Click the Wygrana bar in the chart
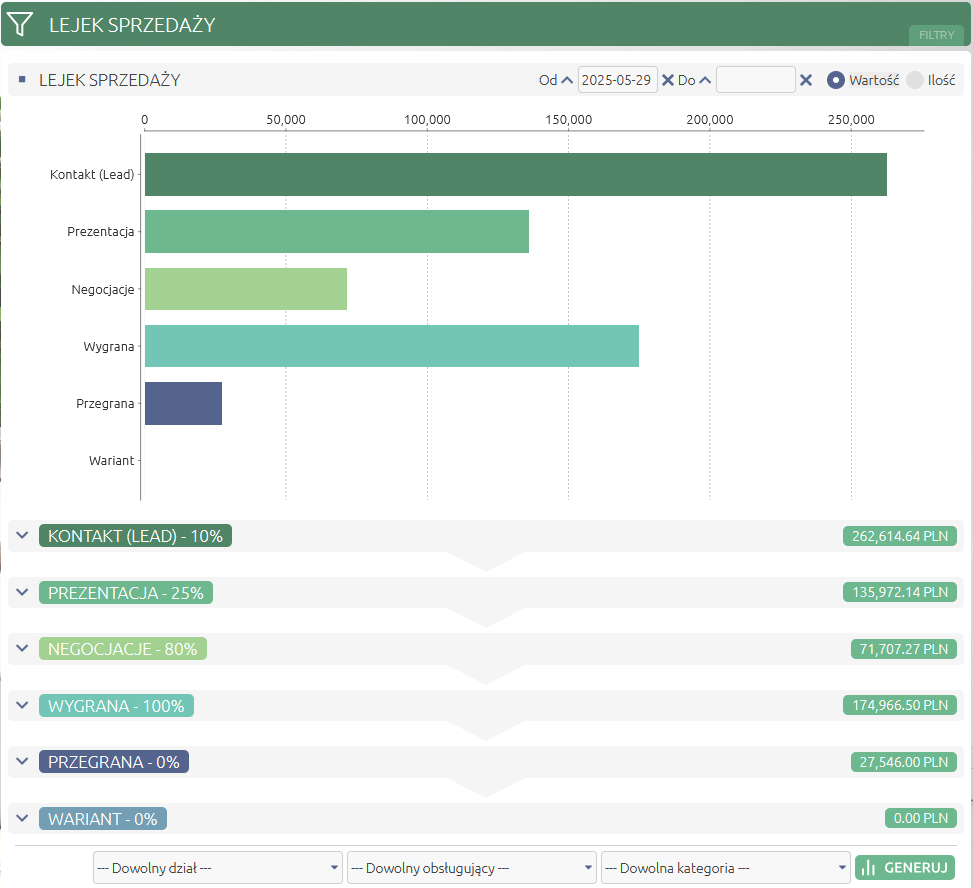Viewport: 973px width, 888px height. (x=392, y=346)
